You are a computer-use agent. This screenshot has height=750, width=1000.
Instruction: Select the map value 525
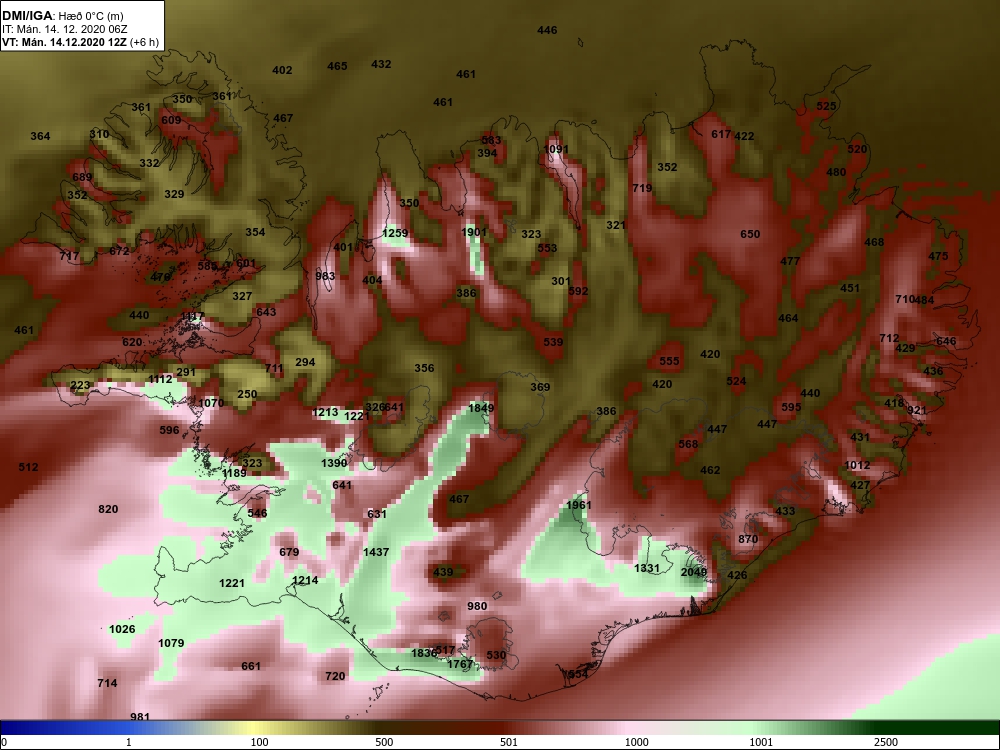(x=826, y=106)
